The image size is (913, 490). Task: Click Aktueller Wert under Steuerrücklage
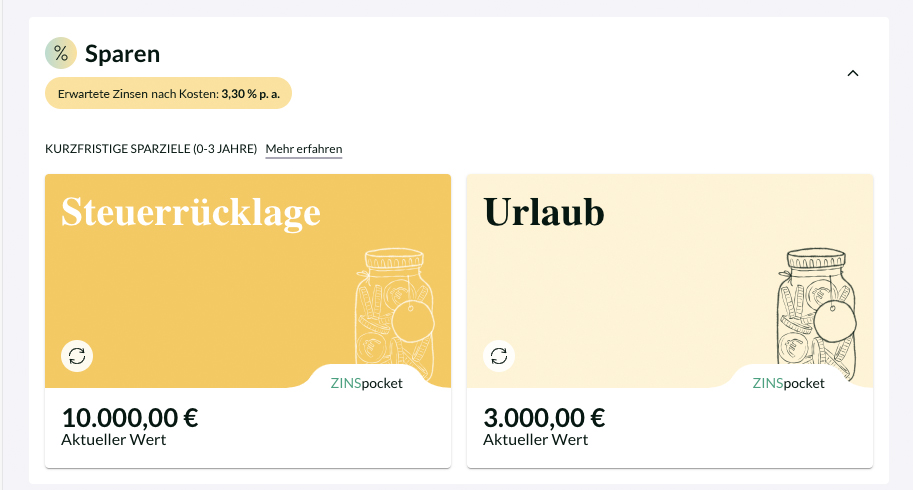pyautogui.click(x=114, y=439)
